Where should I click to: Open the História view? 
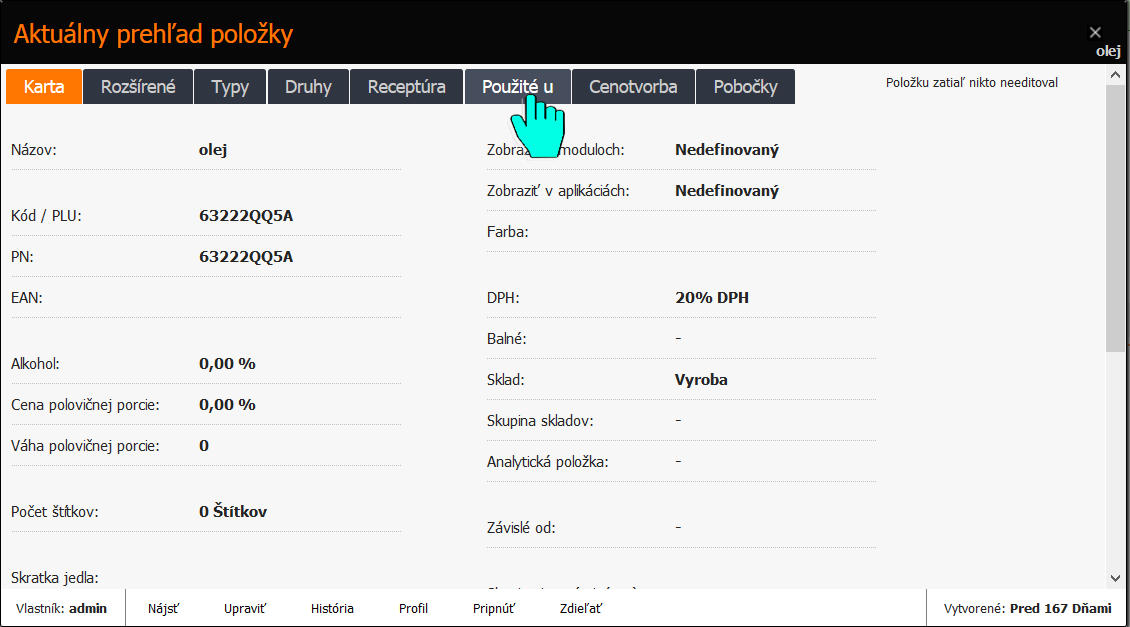click(332, 608)
